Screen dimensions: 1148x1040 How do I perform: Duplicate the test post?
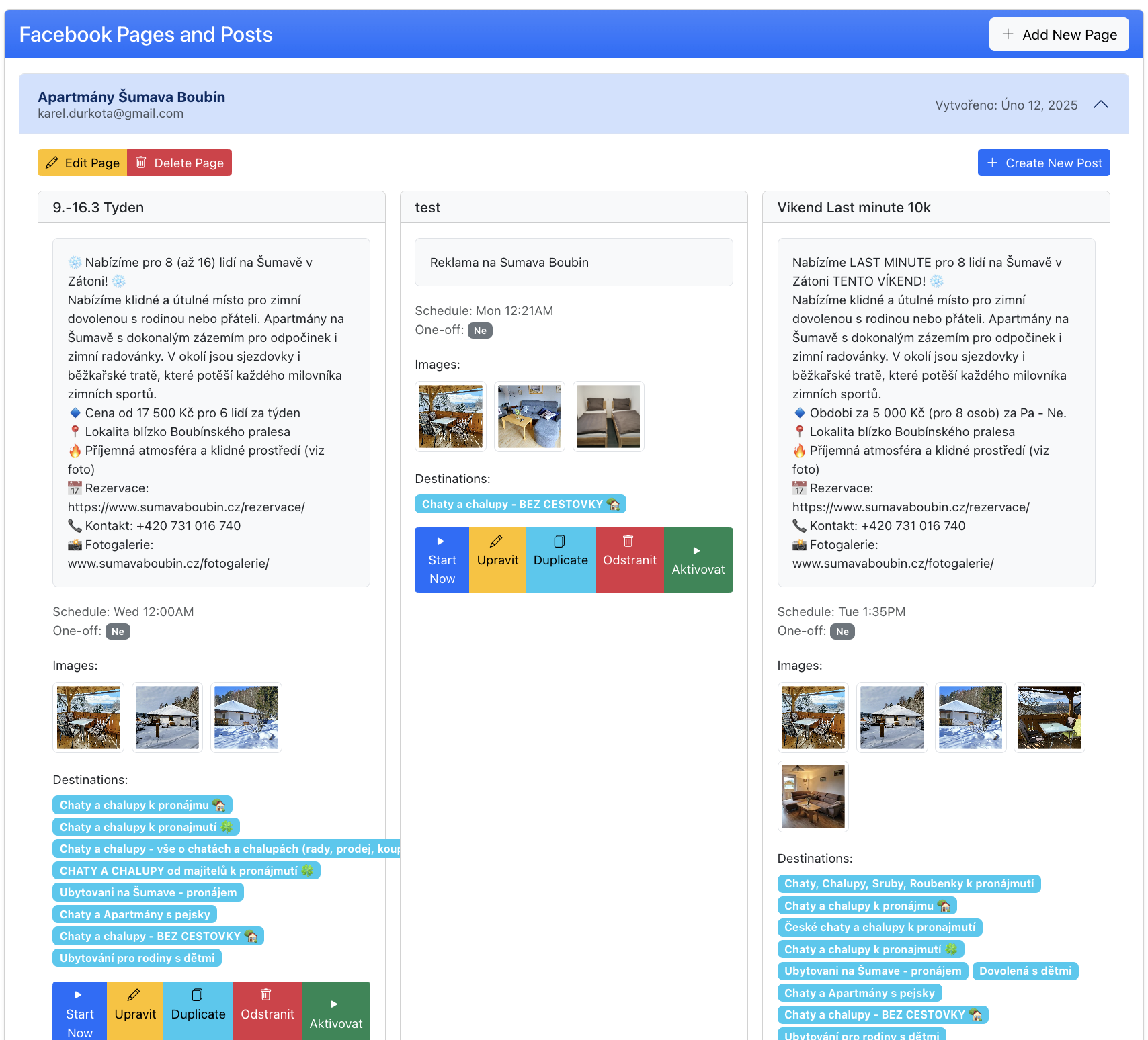561,560
